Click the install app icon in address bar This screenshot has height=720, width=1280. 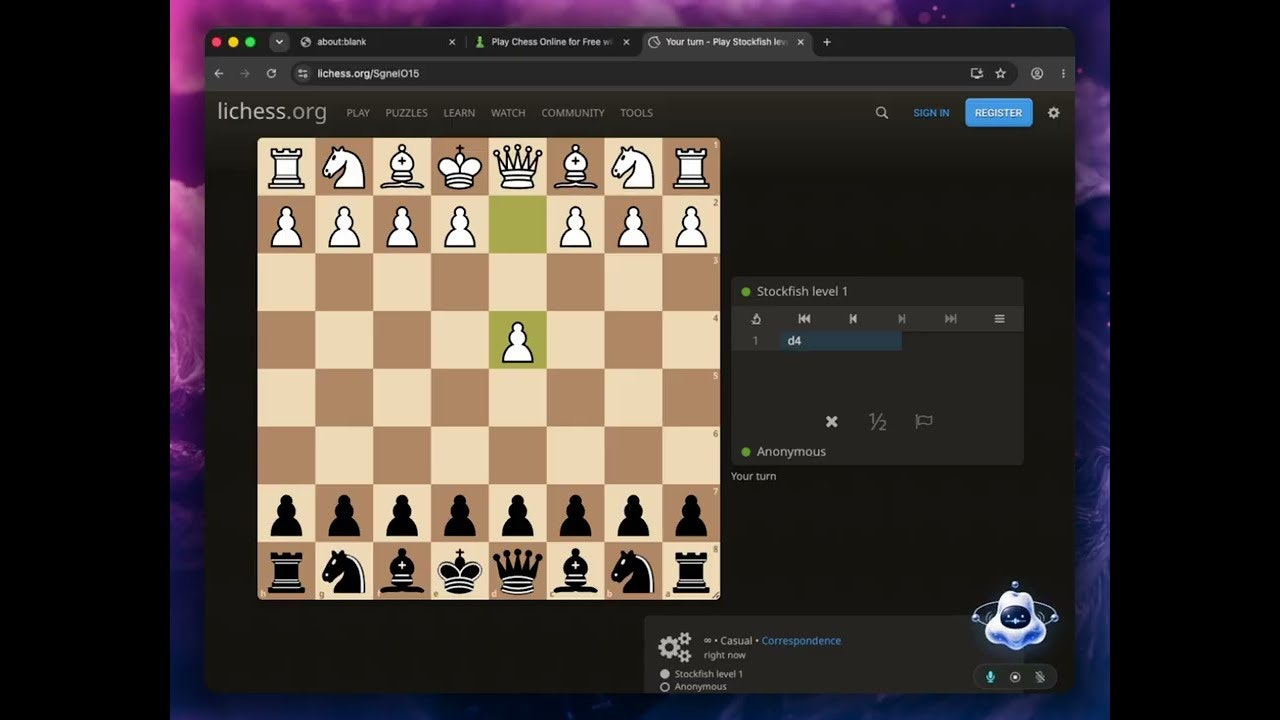[977, 73]
